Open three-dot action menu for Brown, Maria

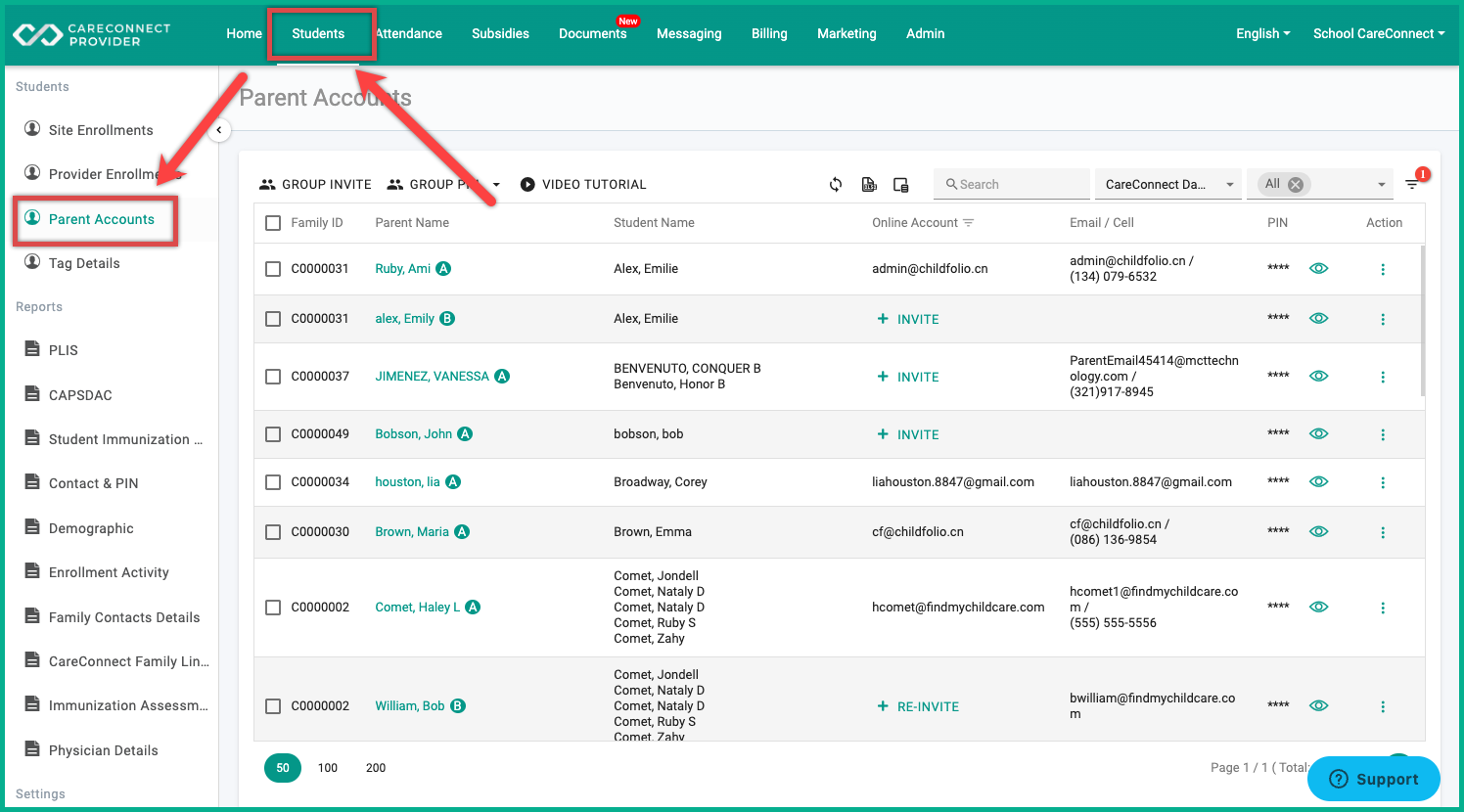click(x=1383, y=532)
